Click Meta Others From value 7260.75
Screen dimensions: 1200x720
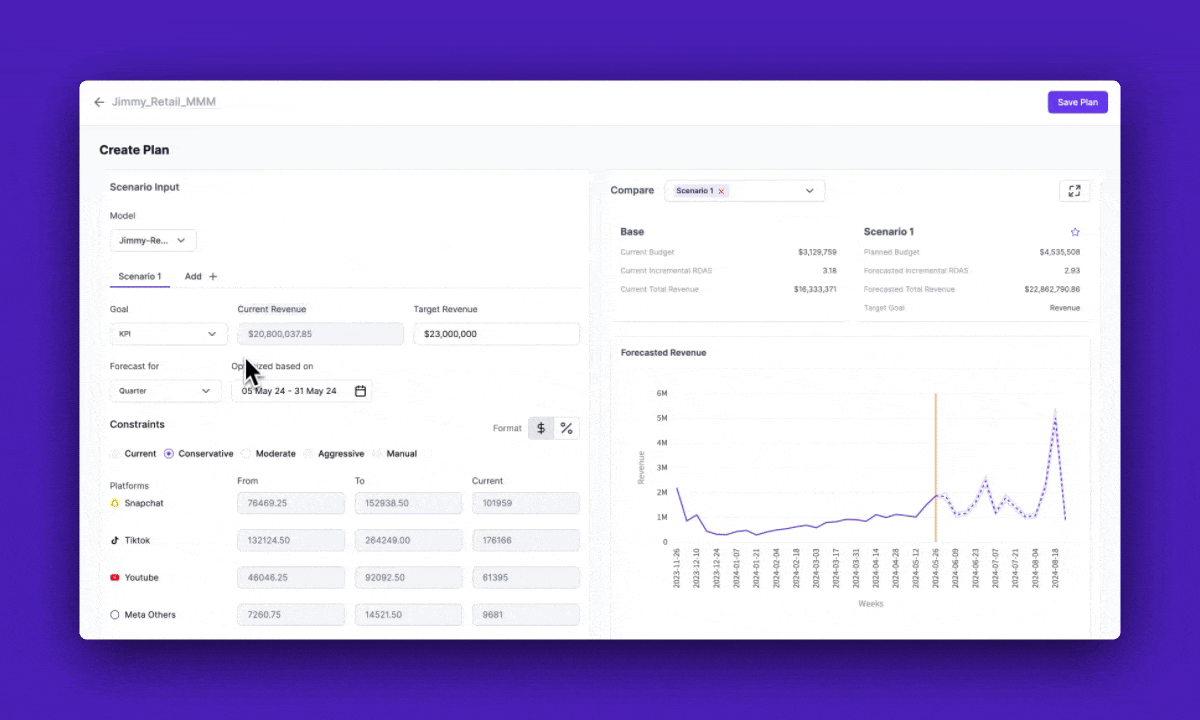pos(291,615)
